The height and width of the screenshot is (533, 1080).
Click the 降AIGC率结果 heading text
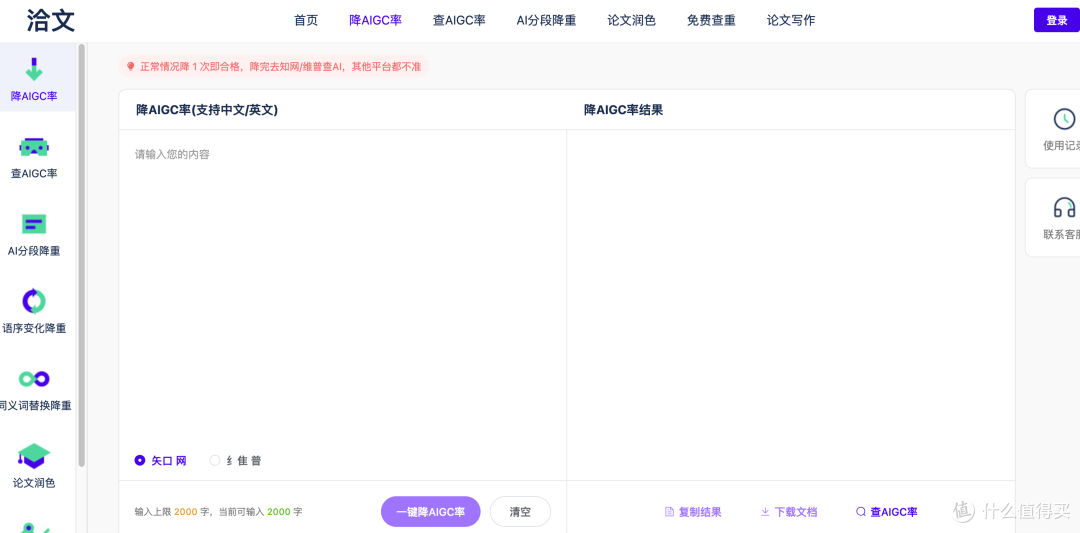coord(623,109)
